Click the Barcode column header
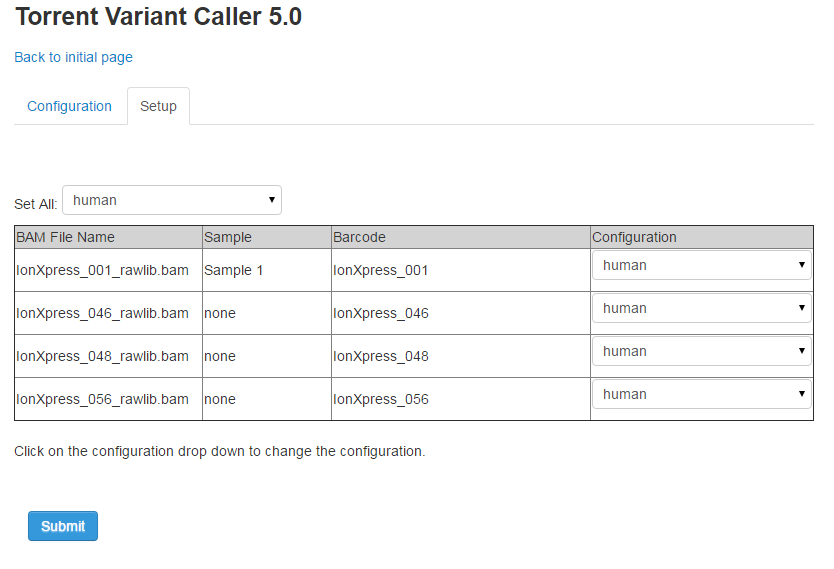834x569 pixels. [461, 237]
